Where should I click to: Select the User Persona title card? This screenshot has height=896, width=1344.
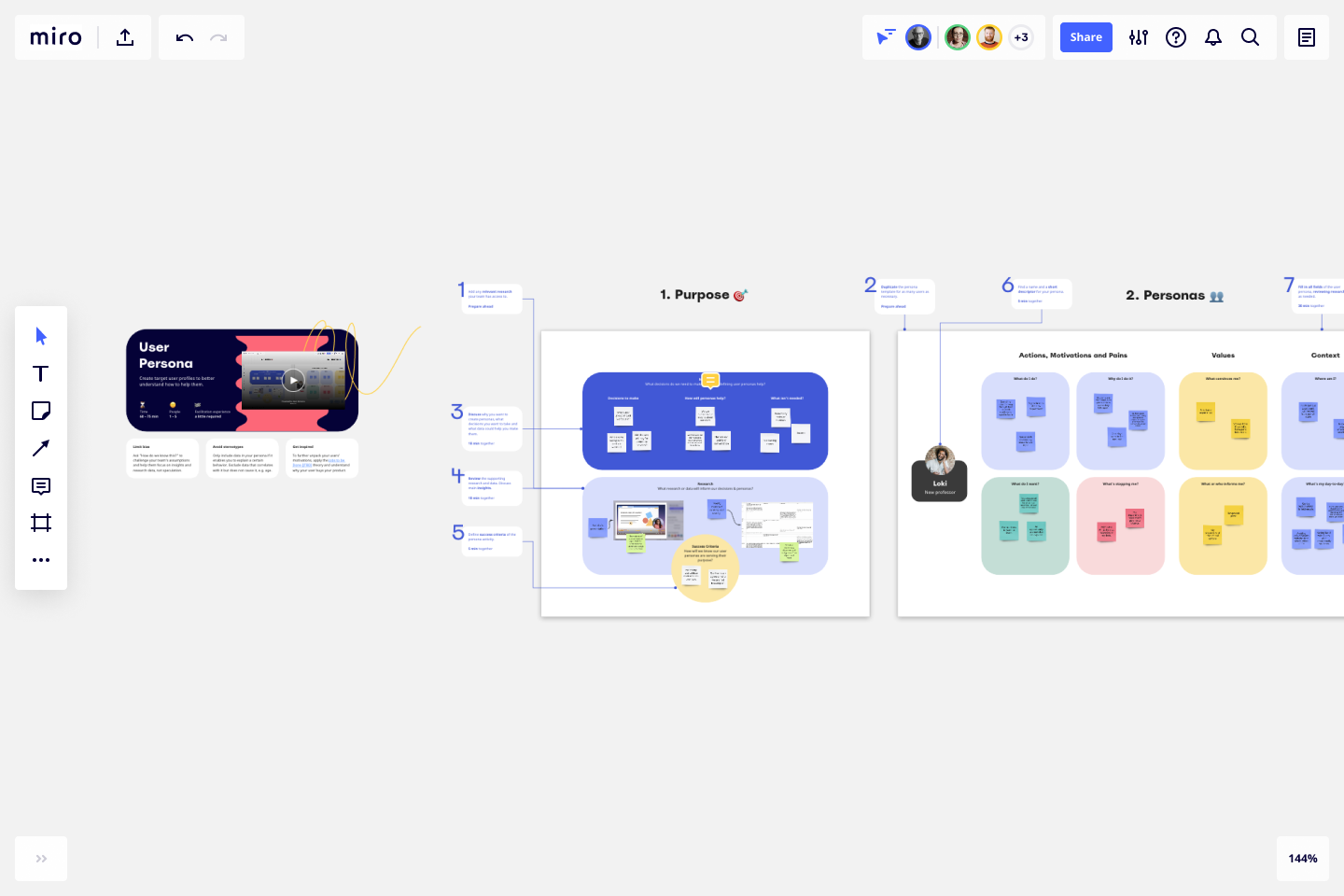tap(242, 380)
